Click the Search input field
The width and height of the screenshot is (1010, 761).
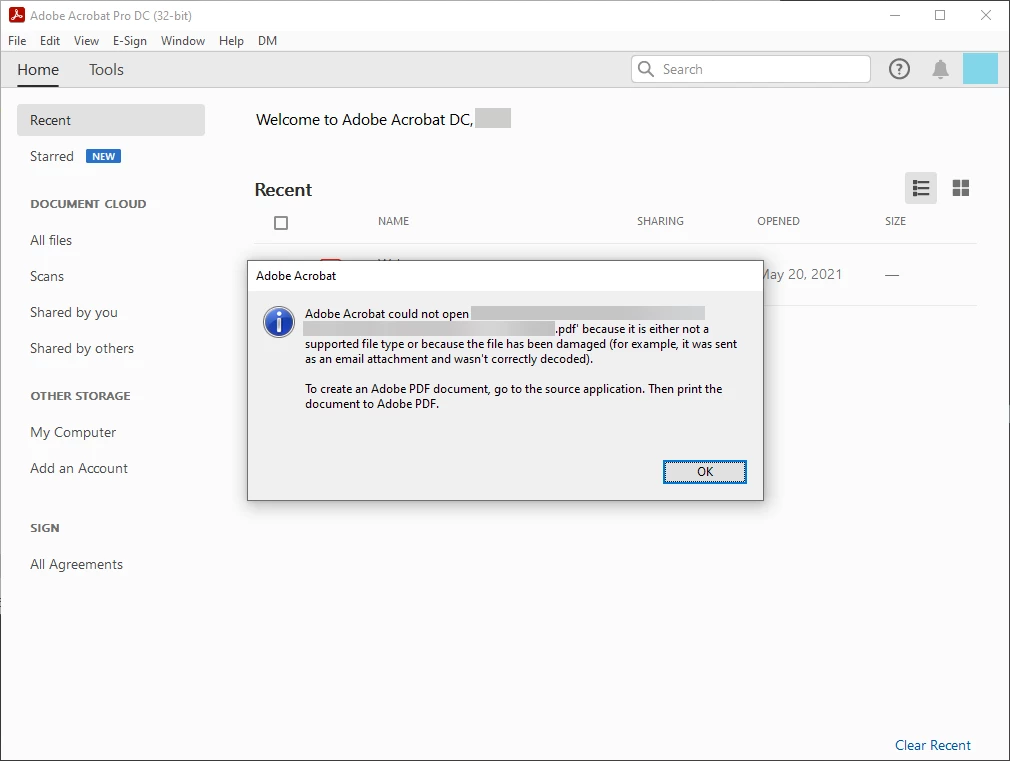[750, 69]
